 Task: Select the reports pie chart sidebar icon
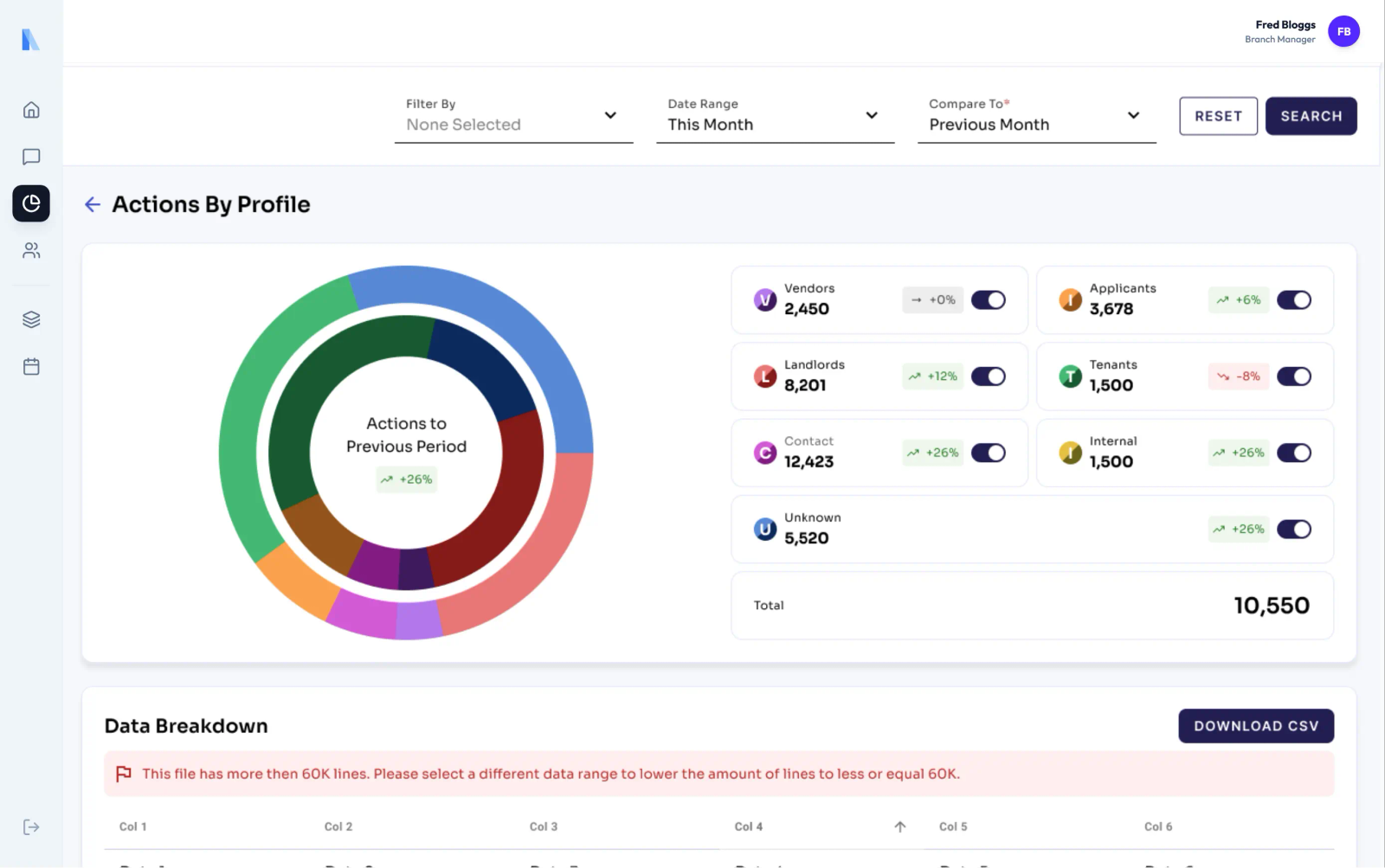click(x=31, y=203)
